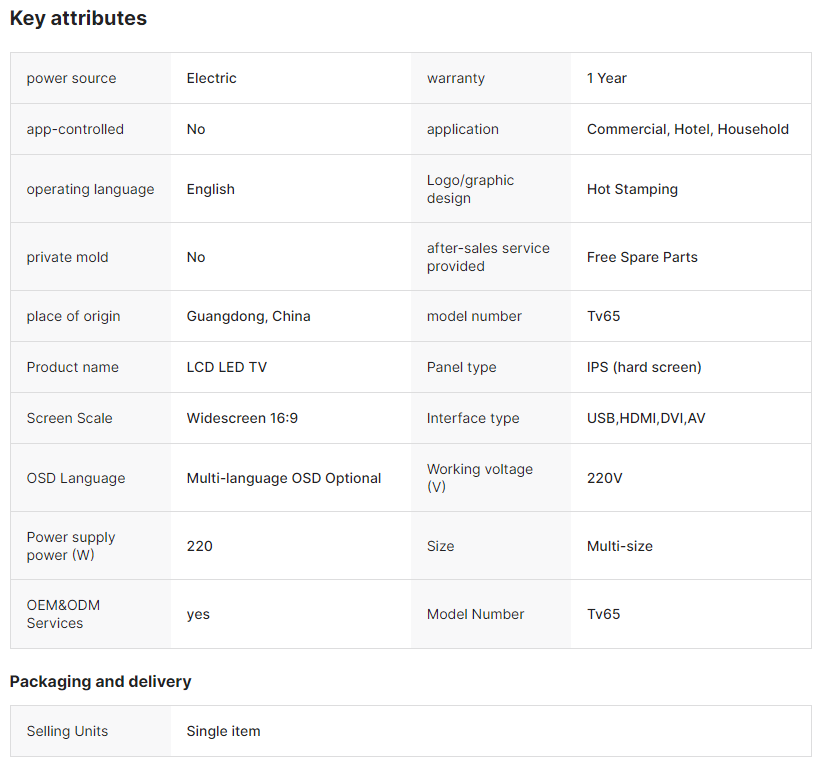
Task: Select the 220V working voltage value
Action: pos(605,478)
